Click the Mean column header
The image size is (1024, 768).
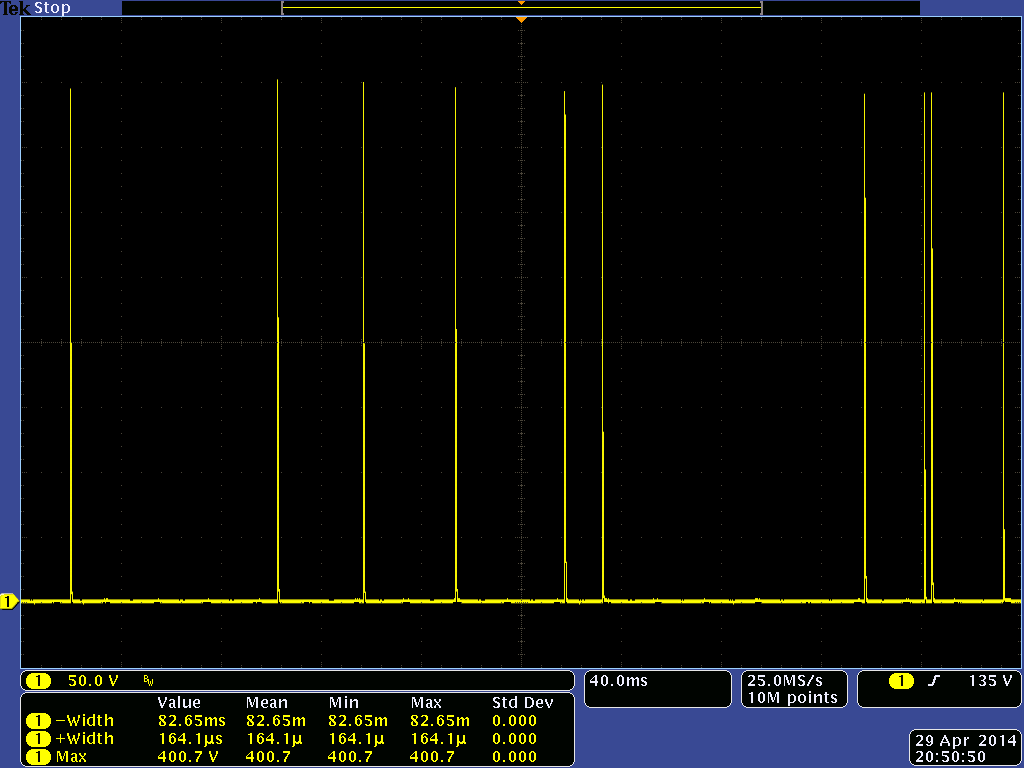[266, 703]
